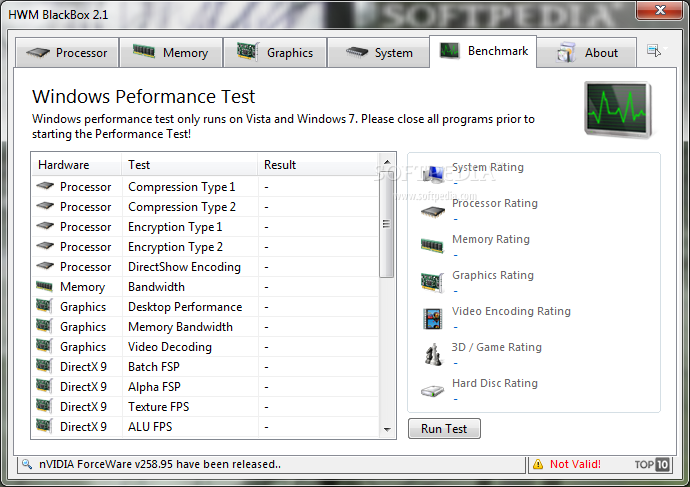This screenshot has width=690, height=487.
Task: Switch to the Memory tab
Action: pos(171,53)
